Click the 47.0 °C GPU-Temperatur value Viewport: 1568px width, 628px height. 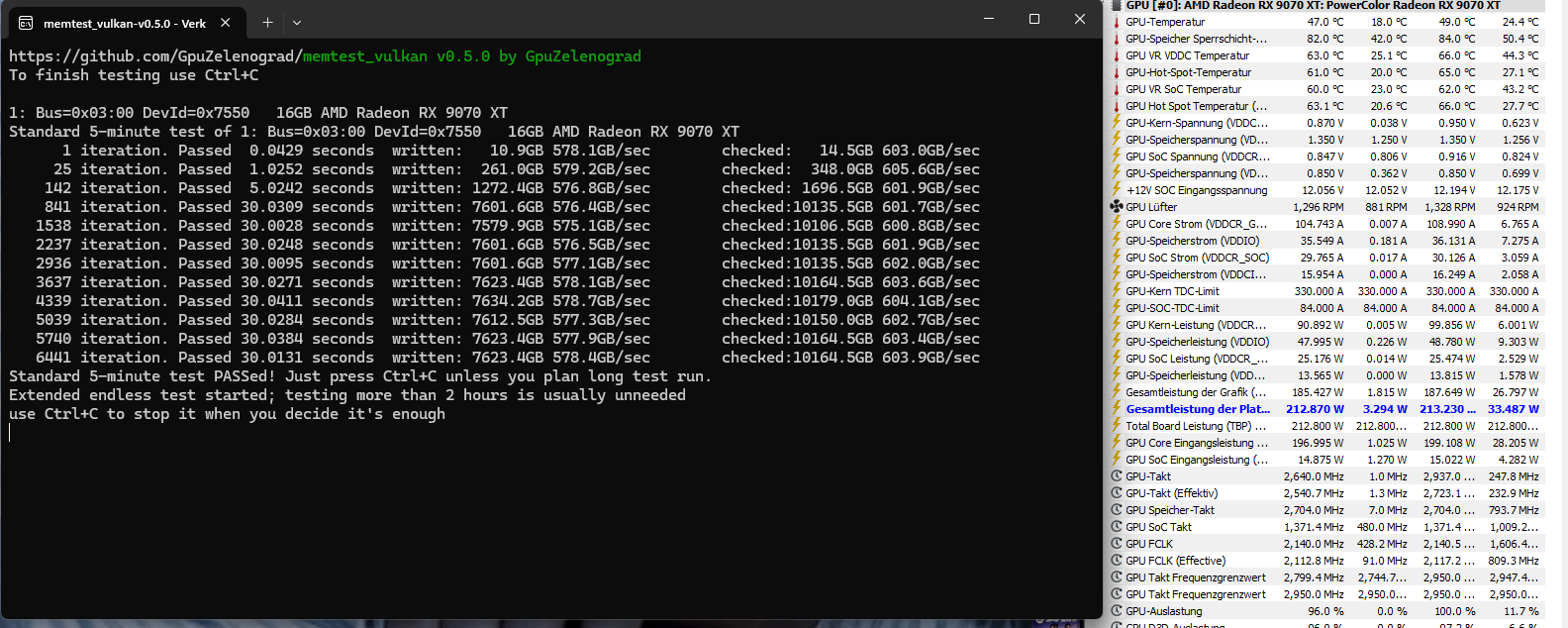click(1325, 22)
